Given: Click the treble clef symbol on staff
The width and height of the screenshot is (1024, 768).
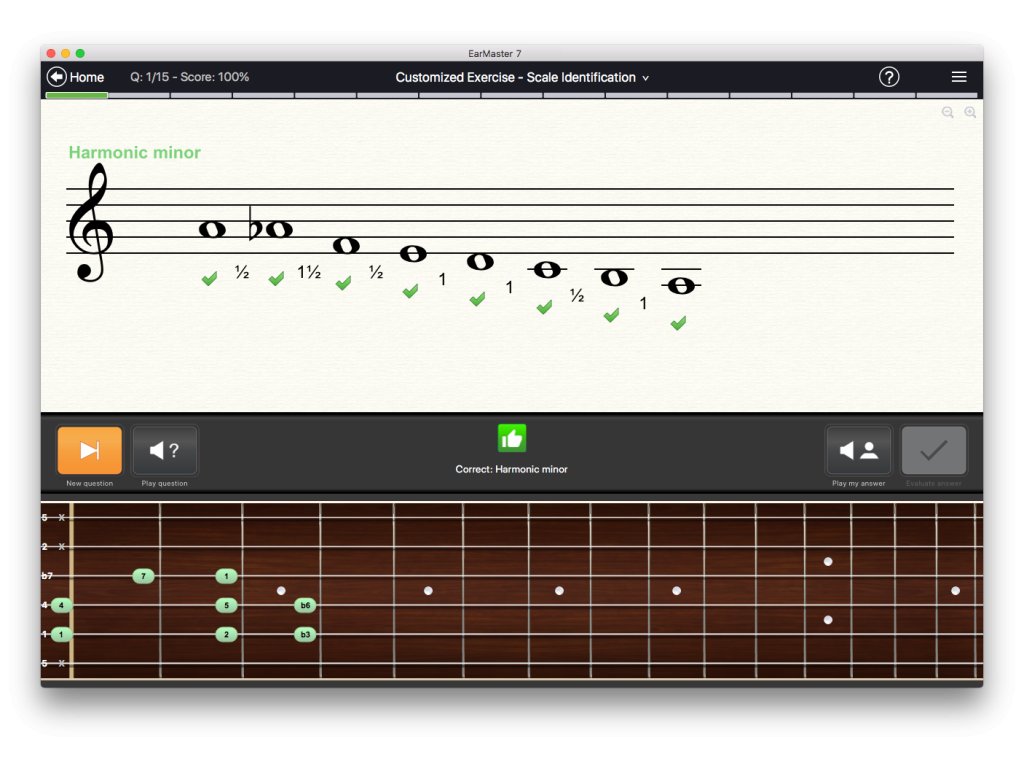Looking at the screenshot, I should tap(90, 224).
